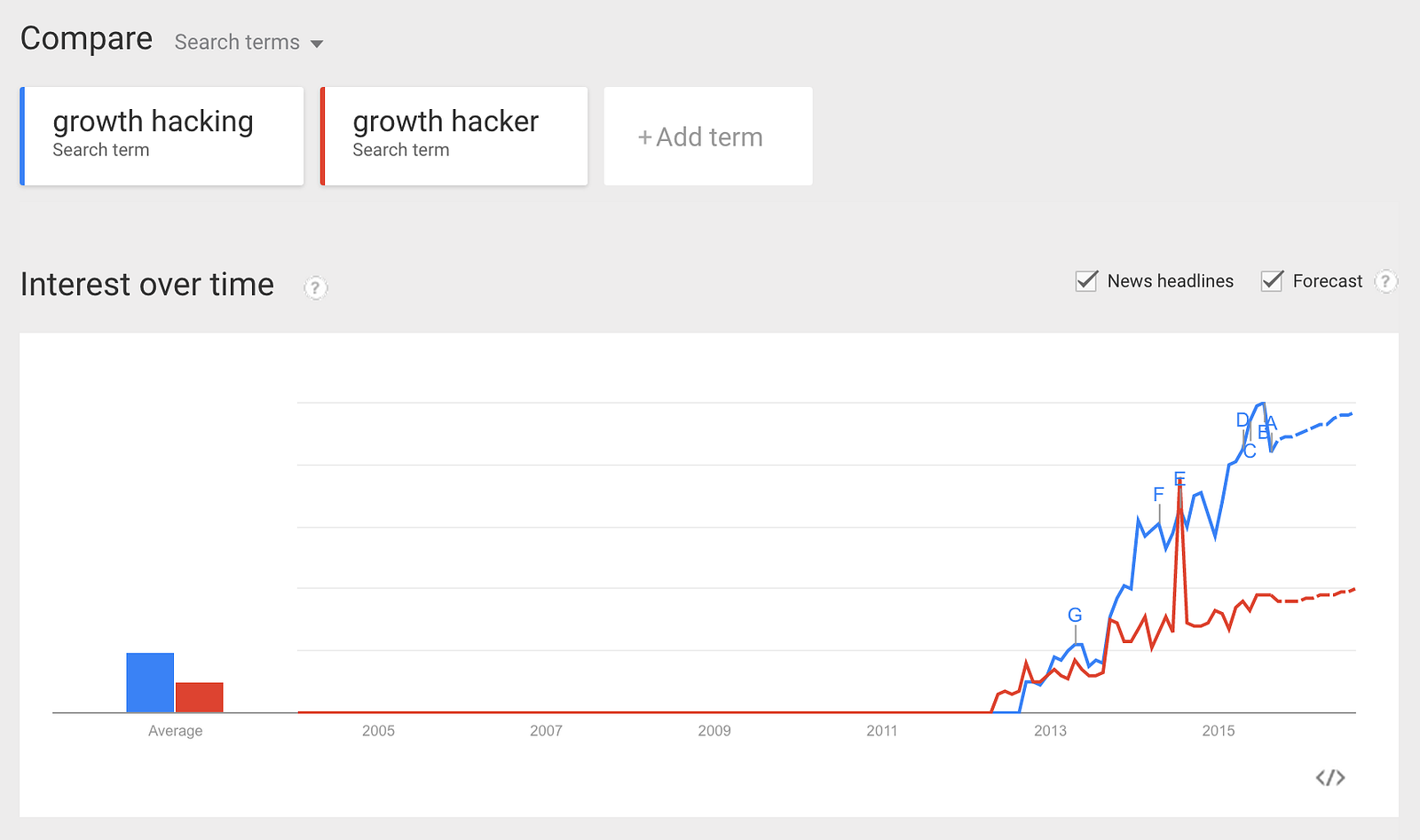Edit the growth hacking search term card
1420x840 pixels.
click(x=162, y=136)
